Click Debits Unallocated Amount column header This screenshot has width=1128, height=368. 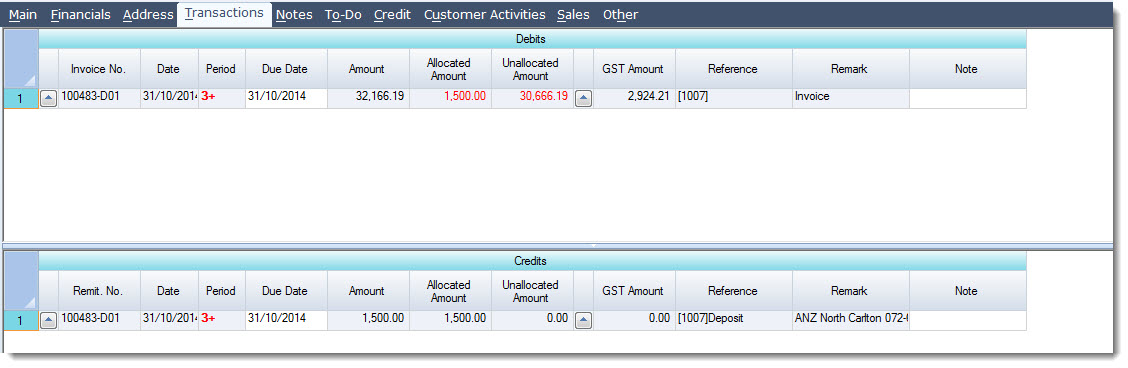click(532, 69)
